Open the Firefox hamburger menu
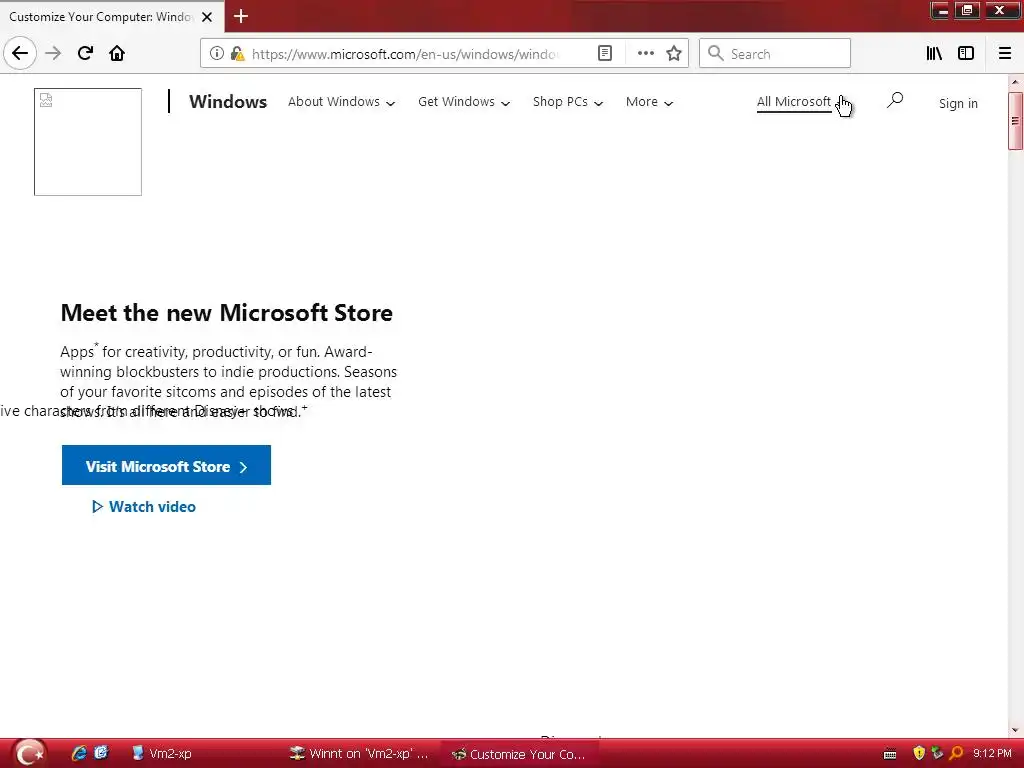 click(x=1005, y=54)
